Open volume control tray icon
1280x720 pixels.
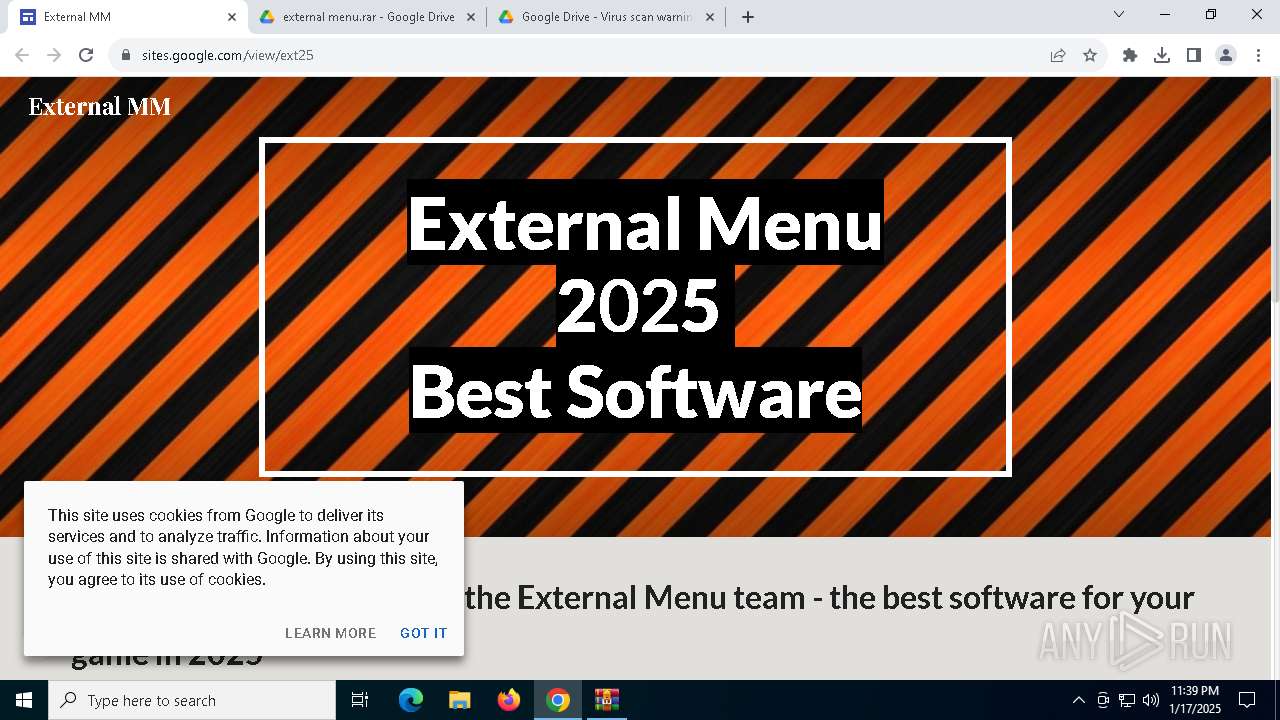click(1151, 700)
